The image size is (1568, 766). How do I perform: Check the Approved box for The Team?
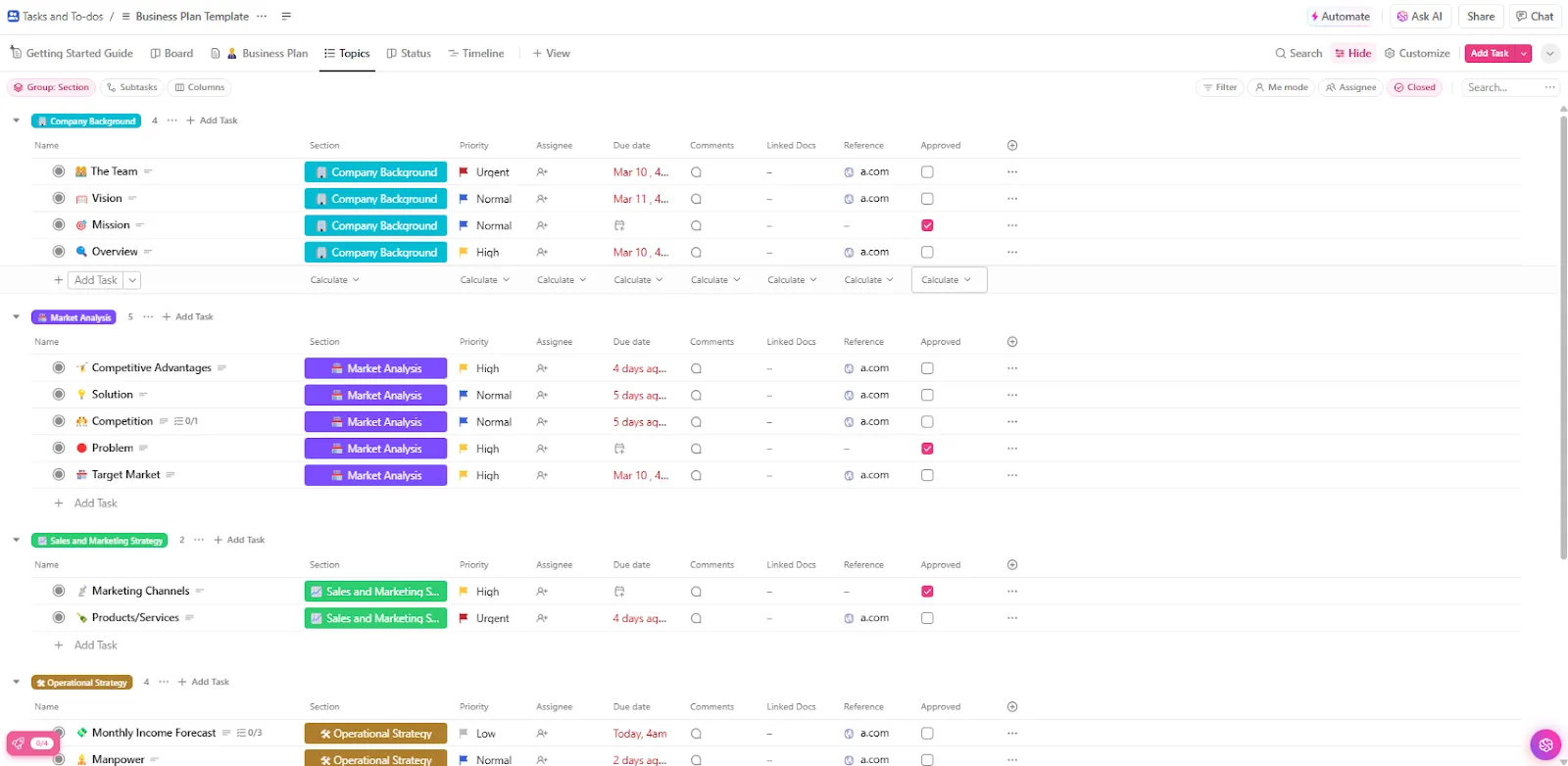[x=927, y=172]
